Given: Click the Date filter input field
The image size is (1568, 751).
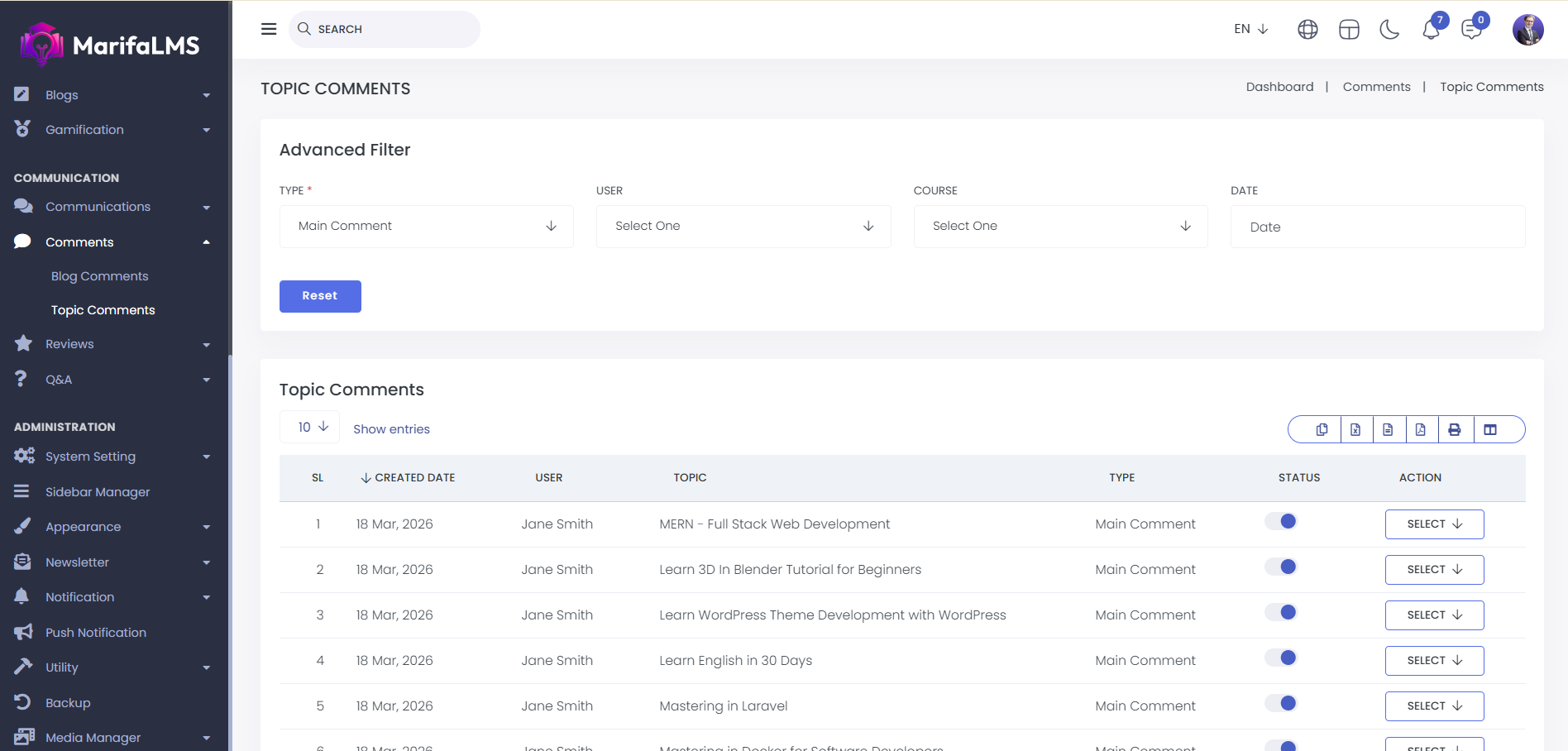Looking at the screenshot, I should [1377, 227].
